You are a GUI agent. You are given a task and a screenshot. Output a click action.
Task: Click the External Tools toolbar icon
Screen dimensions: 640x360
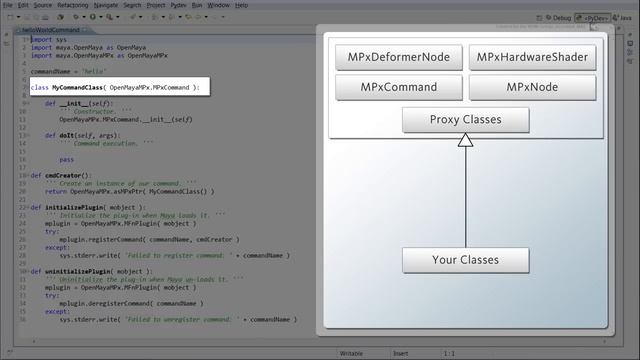pyautogui.click(x=109, y=17)
